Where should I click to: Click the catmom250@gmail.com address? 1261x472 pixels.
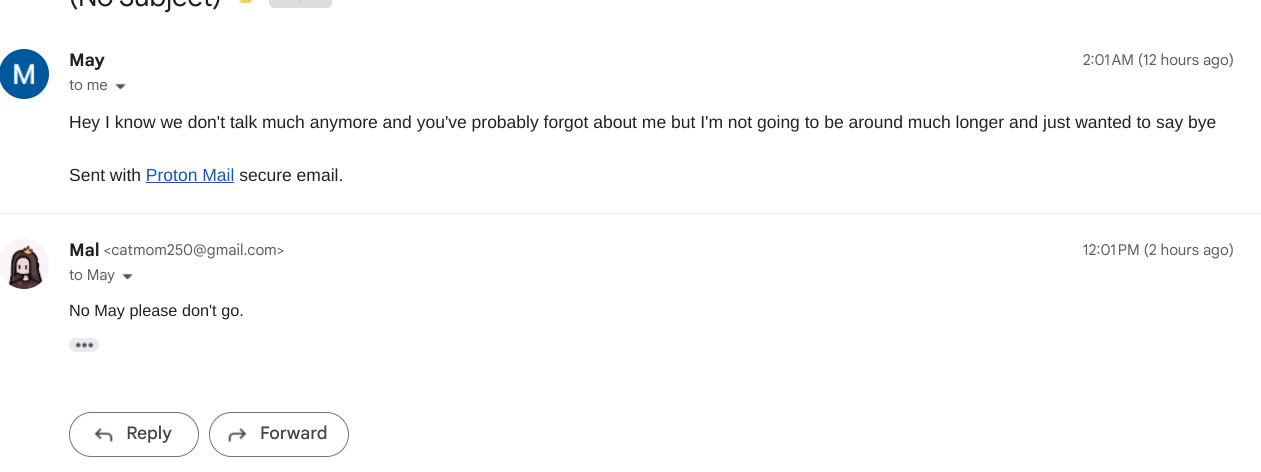coord(194,250)
